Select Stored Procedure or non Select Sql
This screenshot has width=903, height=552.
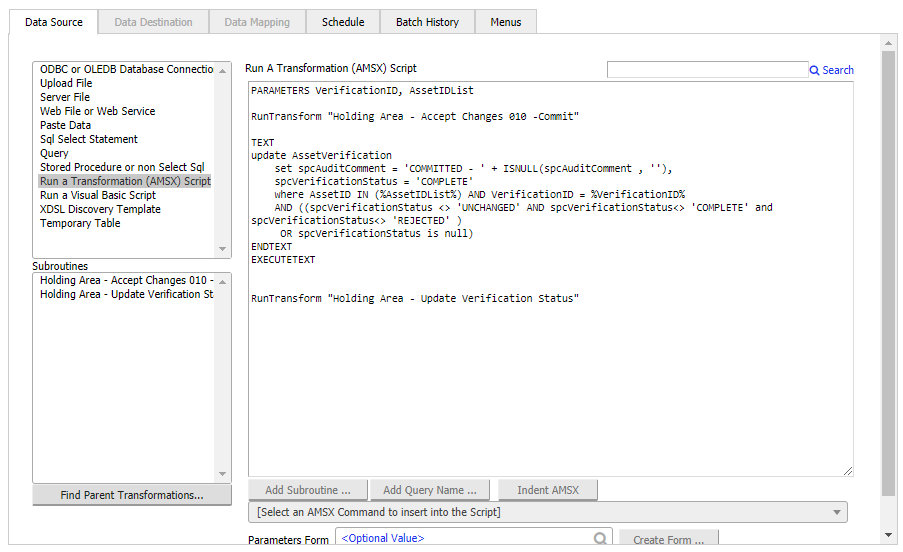click(122, 167)
